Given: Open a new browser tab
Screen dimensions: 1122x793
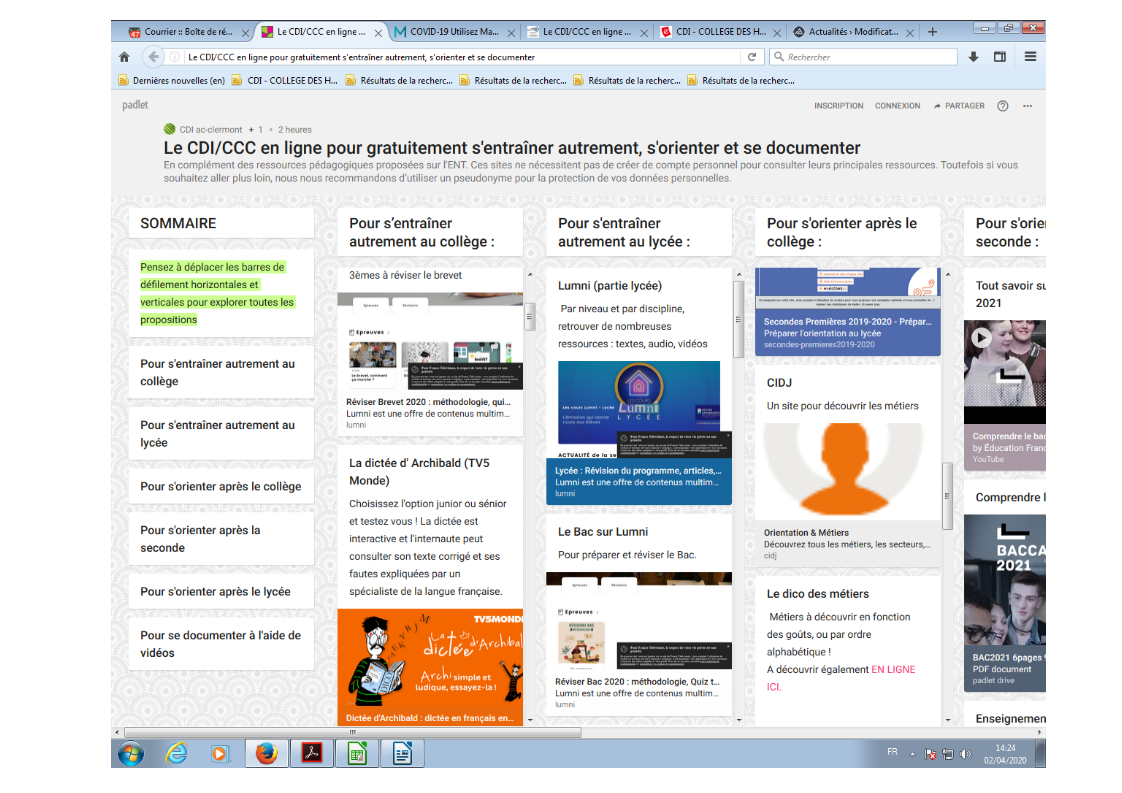Looking at the screenshot, I should pyautogui.click(x=932, y=32).
